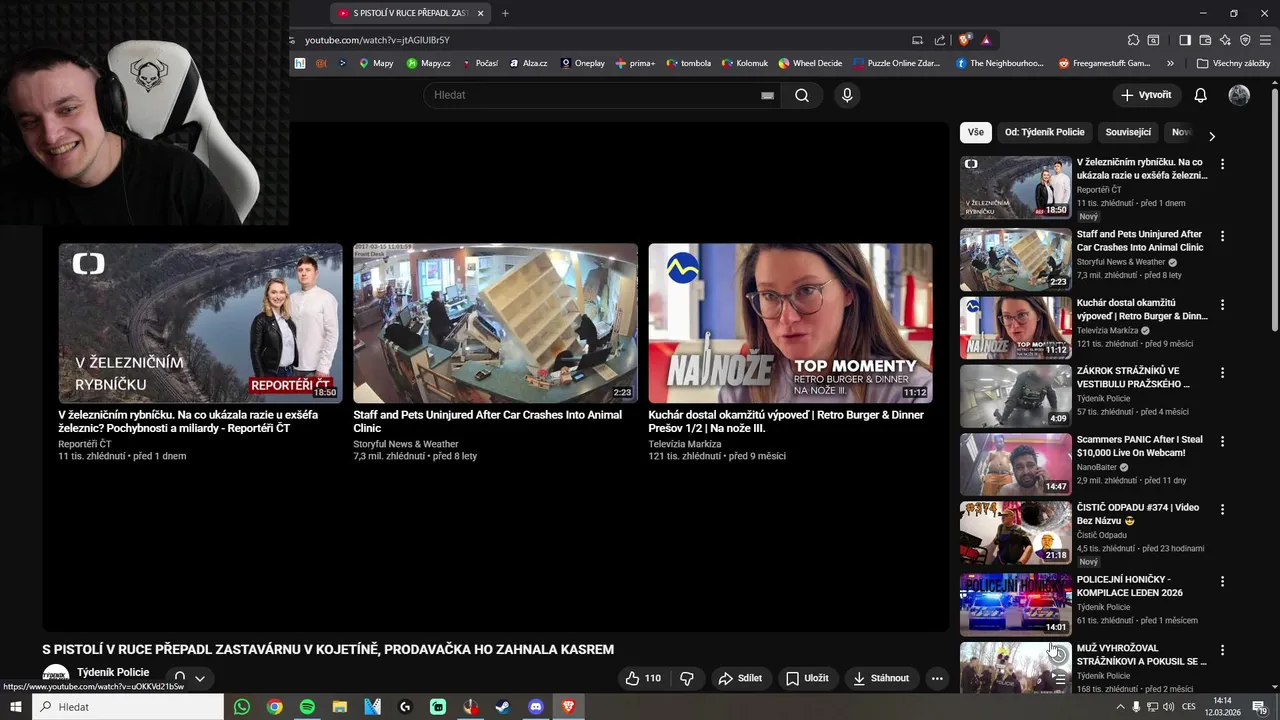Screen dimensions: 1280x720
Task: Click the cast icon in address bar
Action: click(917, 40)
